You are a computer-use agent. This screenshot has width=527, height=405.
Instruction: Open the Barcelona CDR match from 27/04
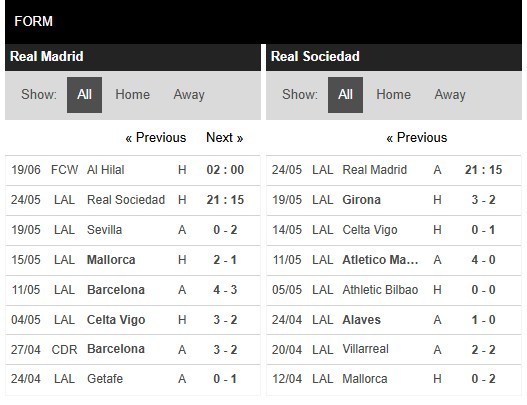click(133, 349)
